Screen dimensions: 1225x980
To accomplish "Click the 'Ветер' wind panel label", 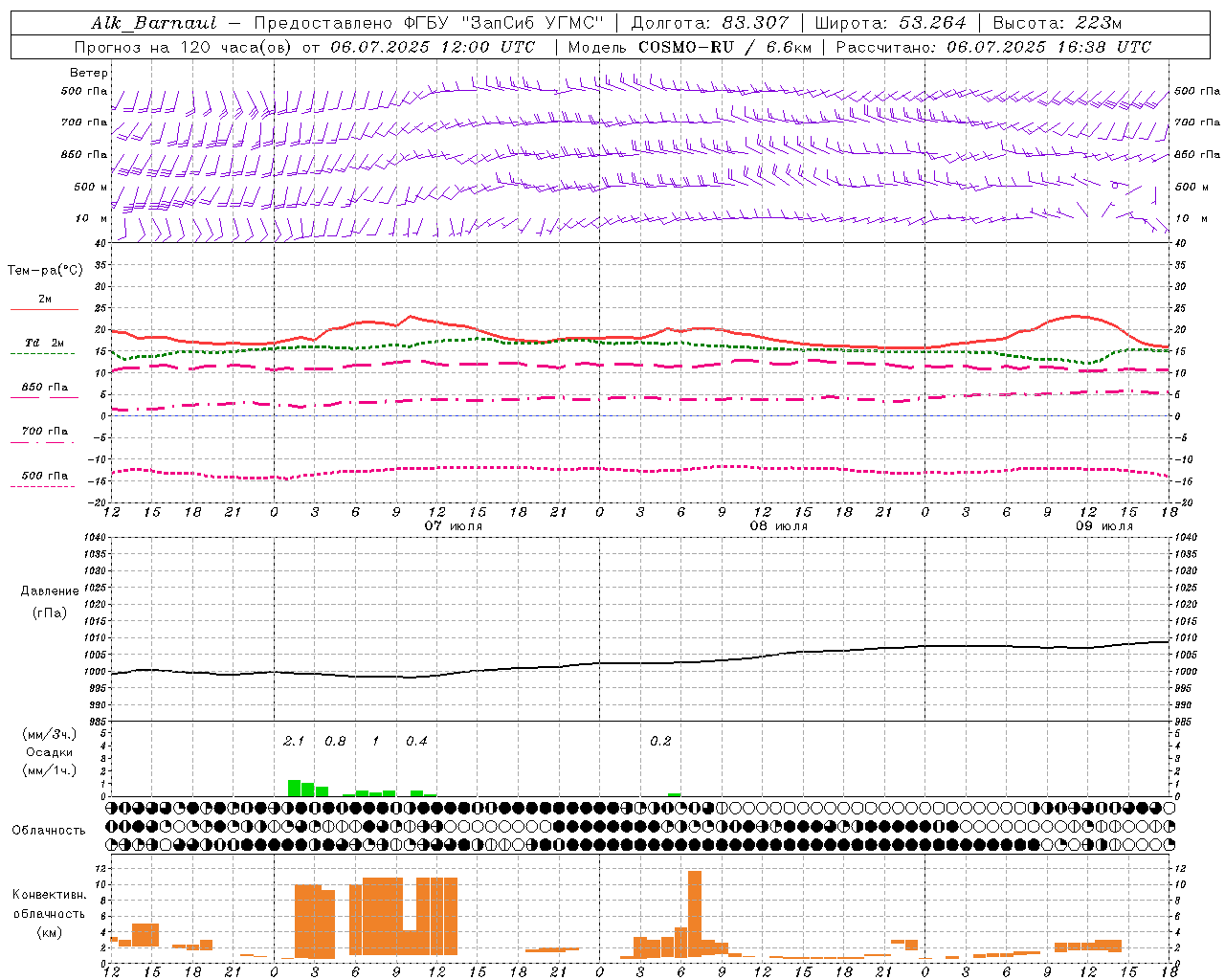I will pyautogui.click(x=89, y=73).
